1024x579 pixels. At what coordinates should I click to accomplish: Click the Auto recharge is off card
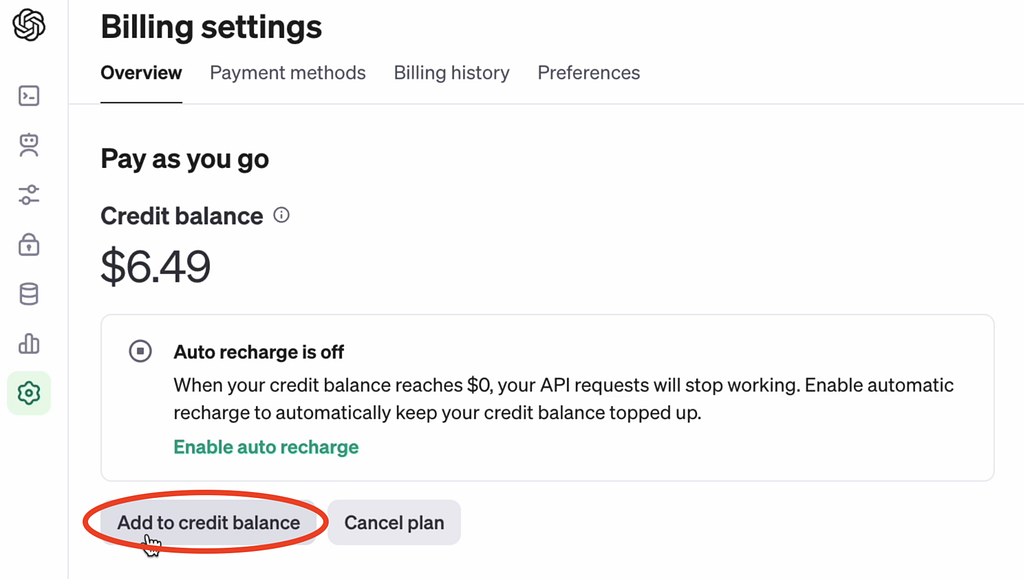(x=550, y=397)
